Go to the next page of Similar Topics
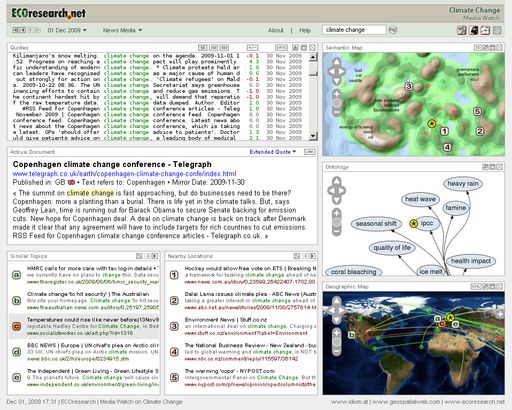This screenshot has width=512, height=410. coord(155,256)
